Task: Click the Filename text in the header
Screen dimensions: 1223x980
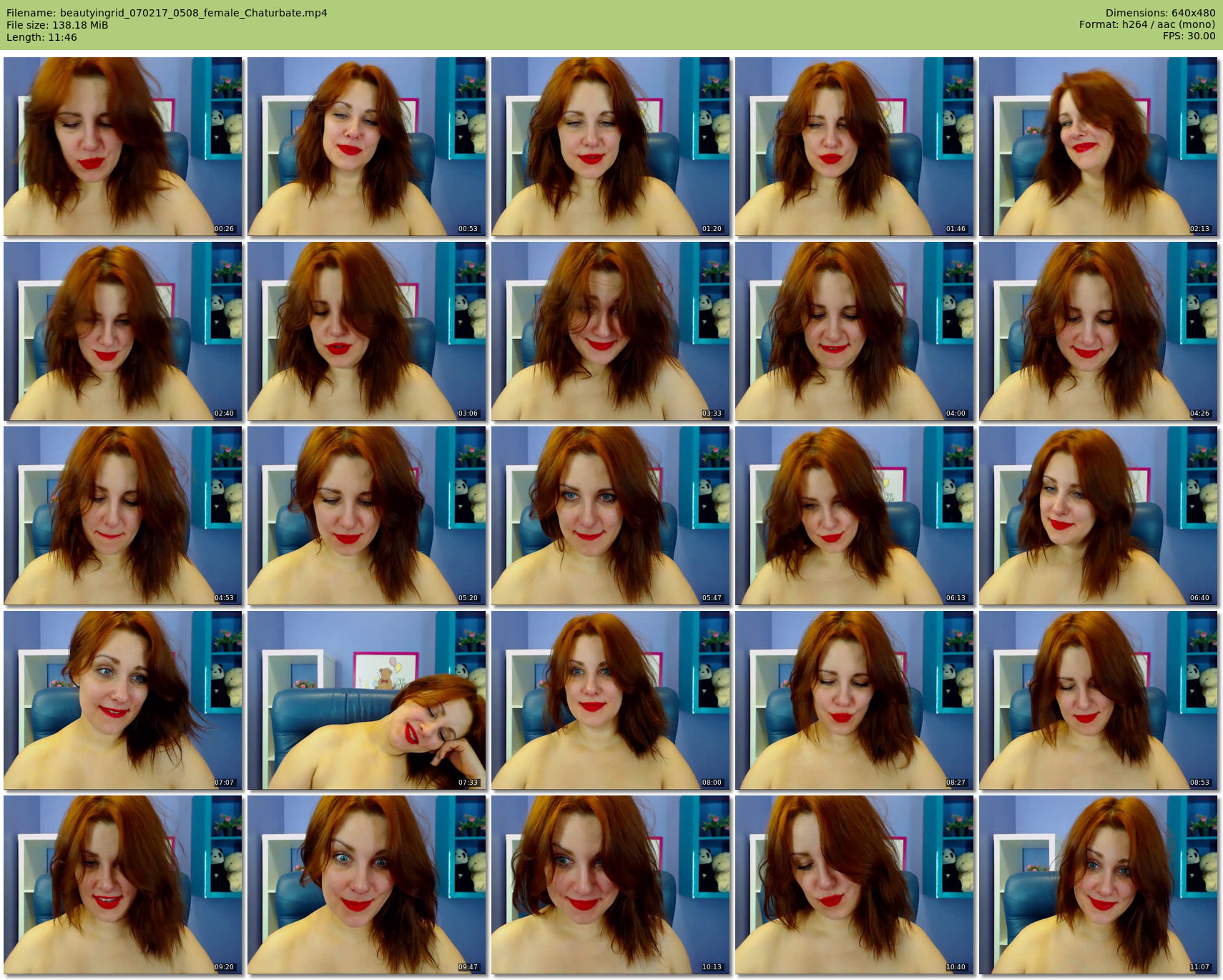Action: [167, 13]
